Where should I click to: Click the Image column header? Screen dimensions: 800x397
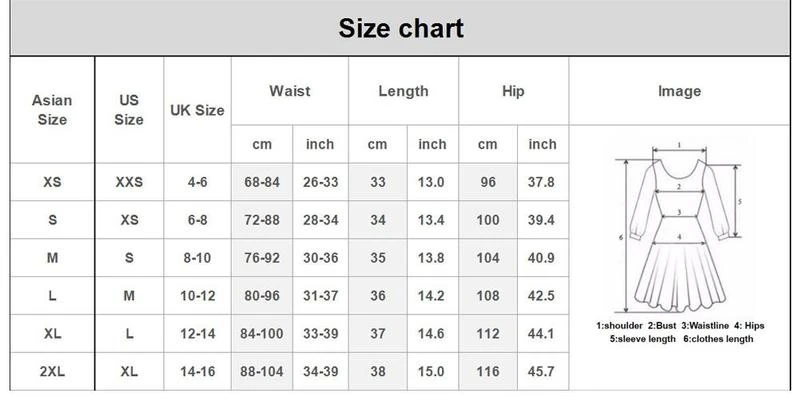tap(680, 91)
